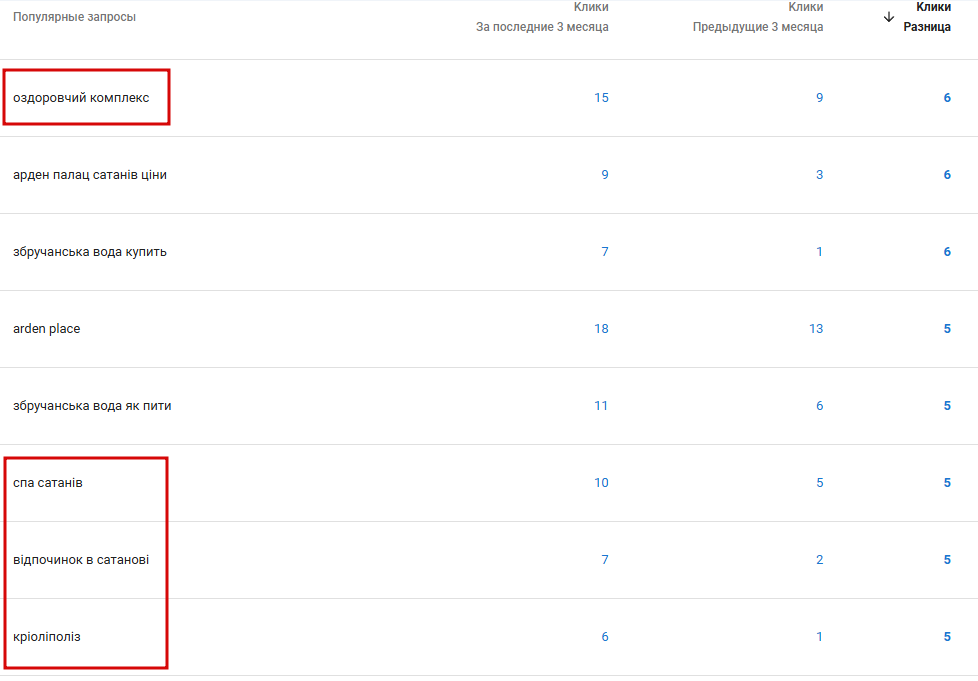Click value 7 in відпочинок в сатанові row

pos(605,560)
